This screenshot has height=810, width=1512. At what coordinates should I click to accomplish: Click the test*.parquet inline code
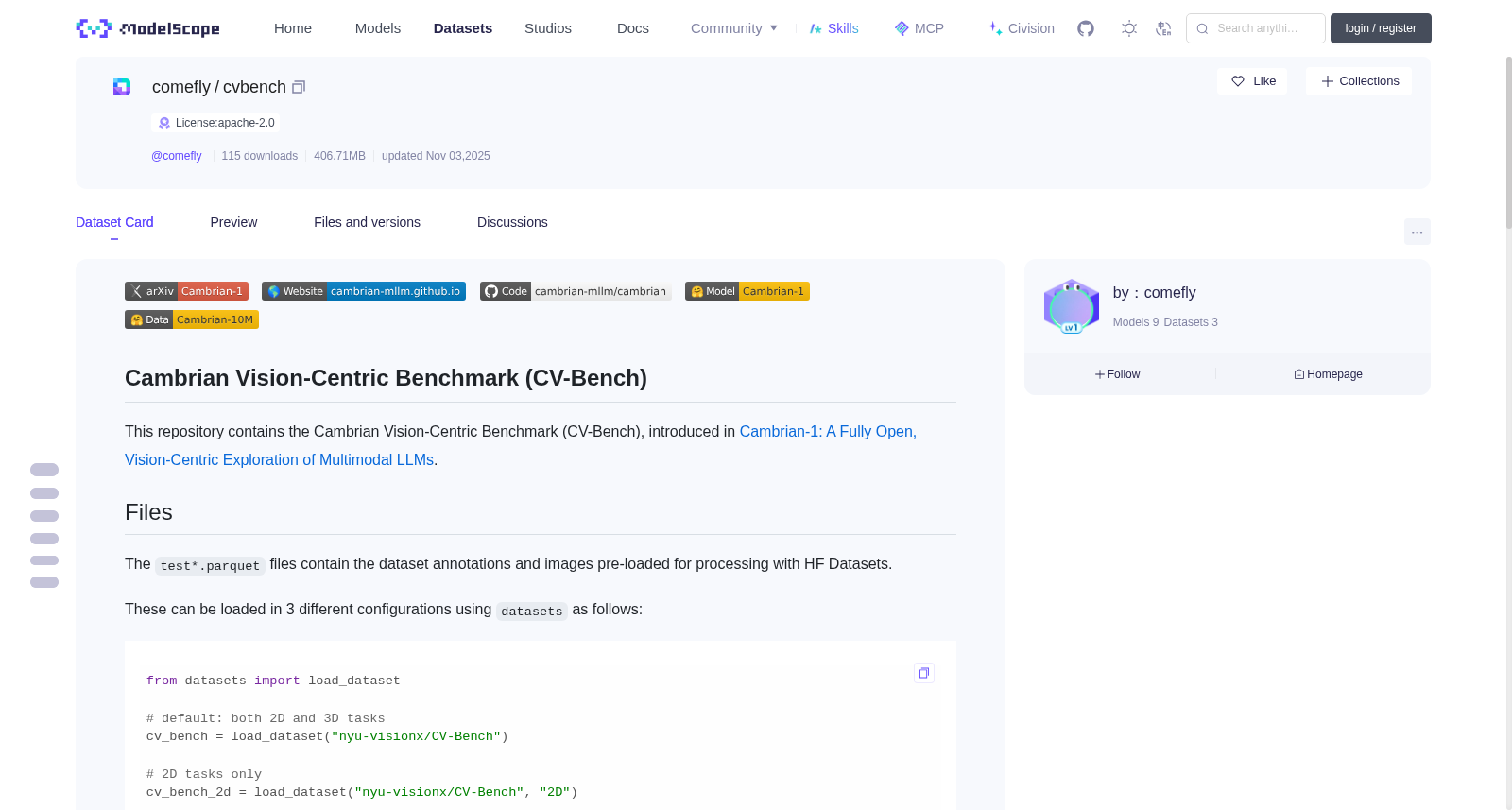coord(210,565)
